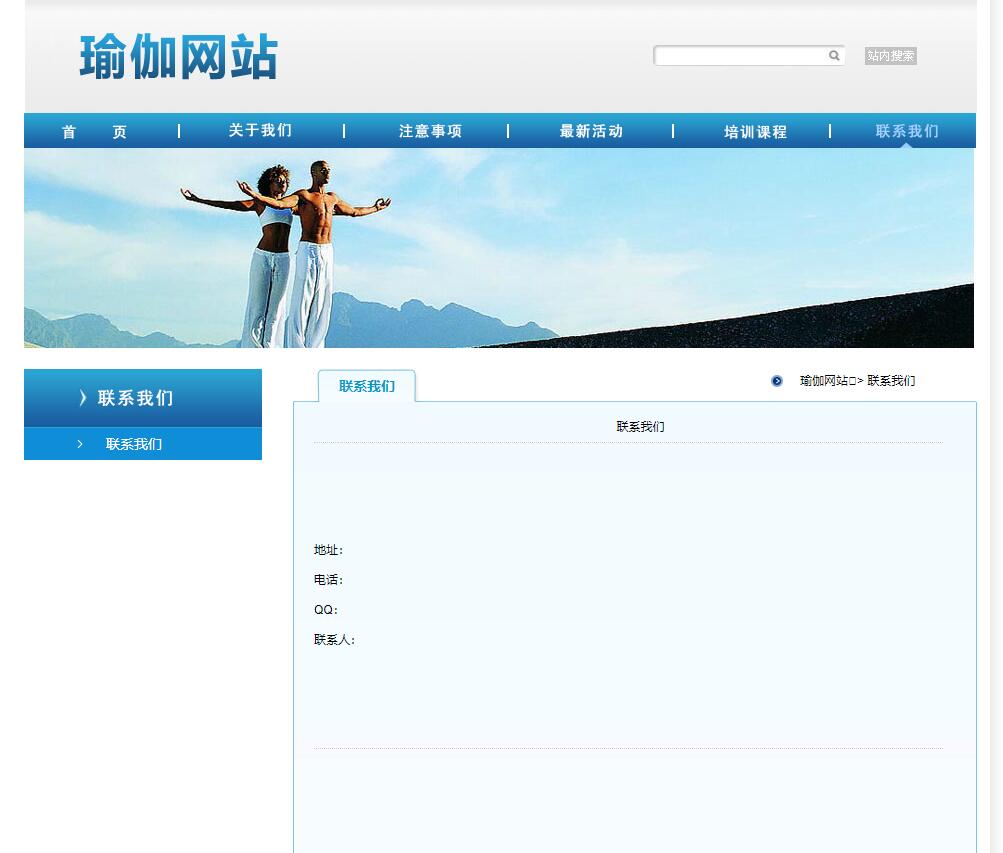The image size is (1003, 853).
Task: Select 注意事项 from the navigation bar
Action: click(x=430, y=131)
